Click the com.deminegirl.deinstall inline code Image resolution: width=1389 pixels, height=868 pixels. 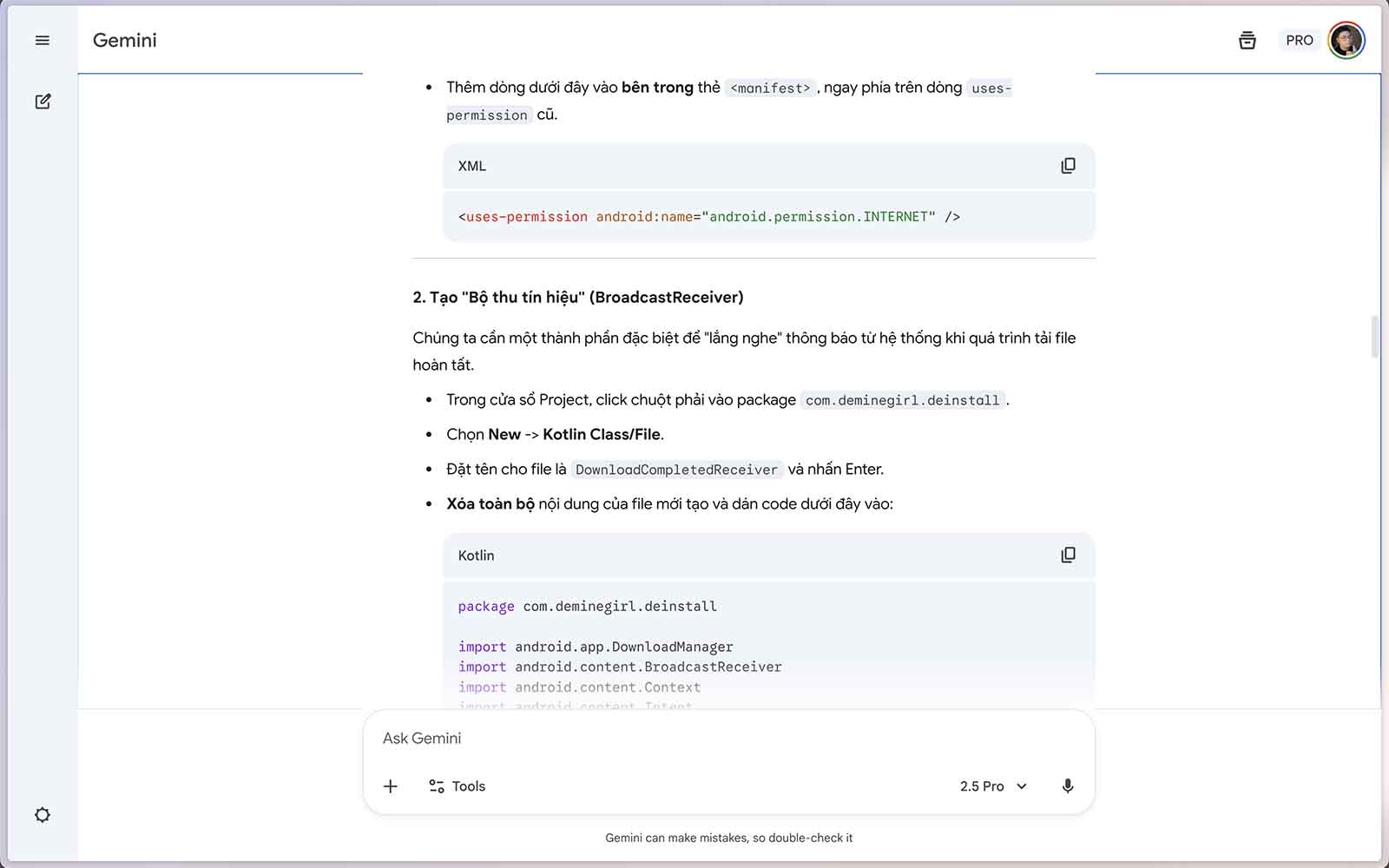coord(902,400)
